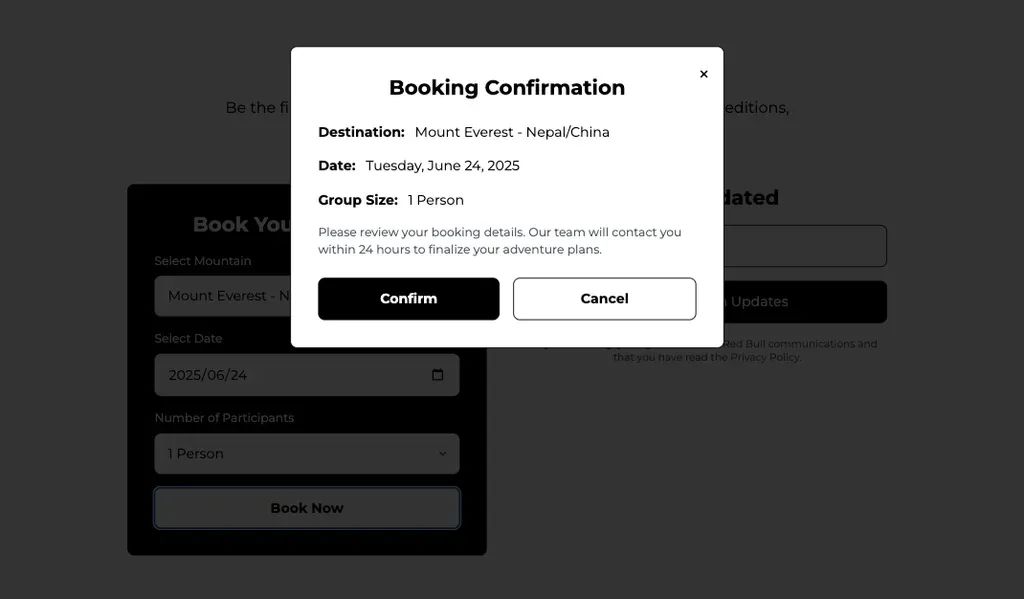Viewport: 1024px width, 599px height.
Task: Click the Group Size 1 Person value
Action: click(436, 200)
